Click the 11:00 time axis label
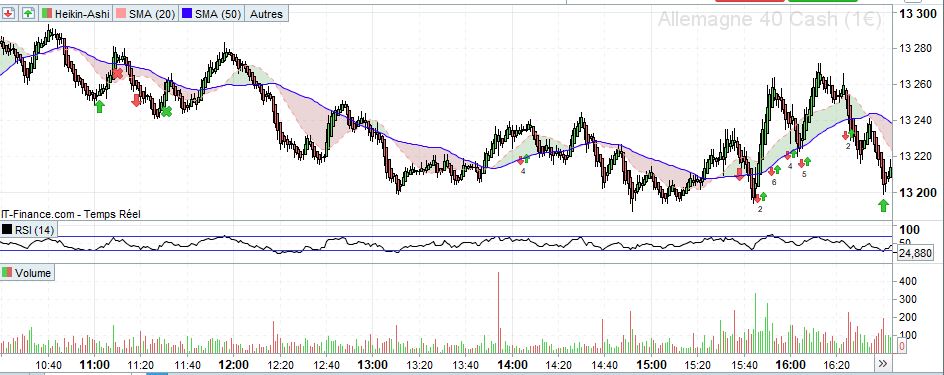Image resolution: width=944 pixels, height=375 pixels. [x=95, y=365]
